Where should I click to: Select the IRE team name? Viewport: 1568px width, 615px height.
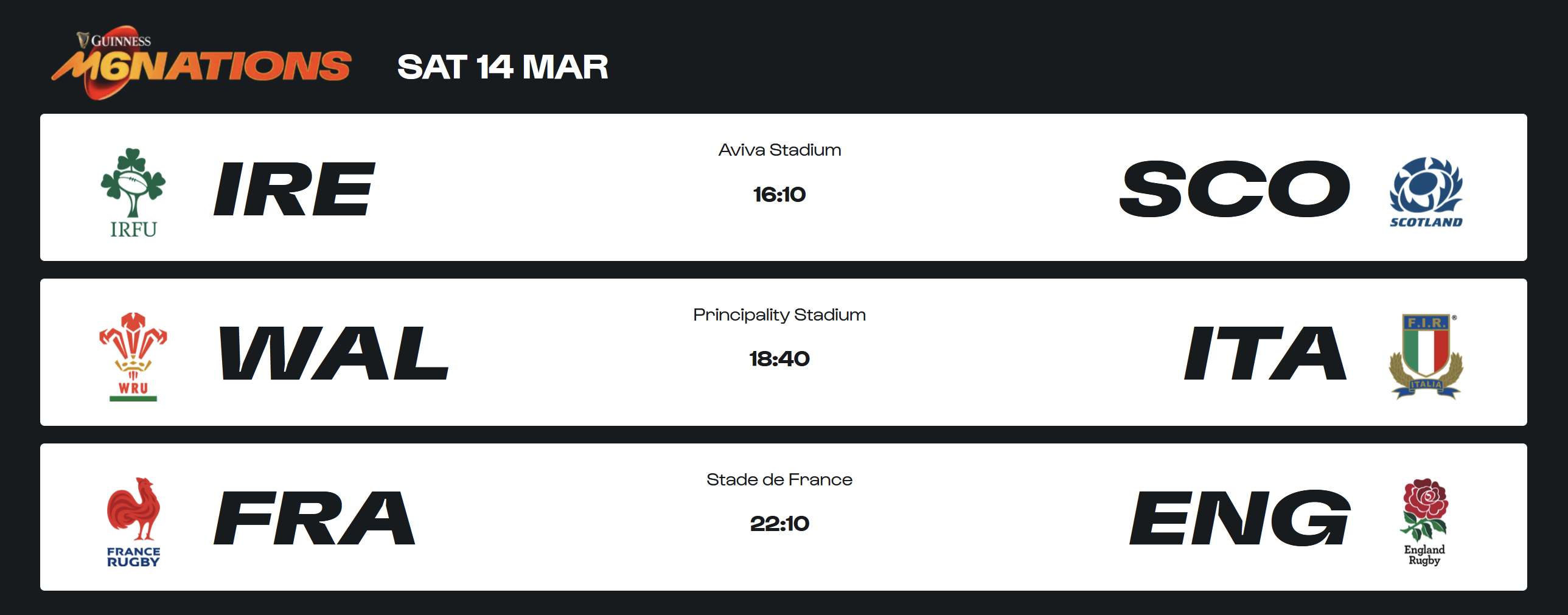click(294, 189)
